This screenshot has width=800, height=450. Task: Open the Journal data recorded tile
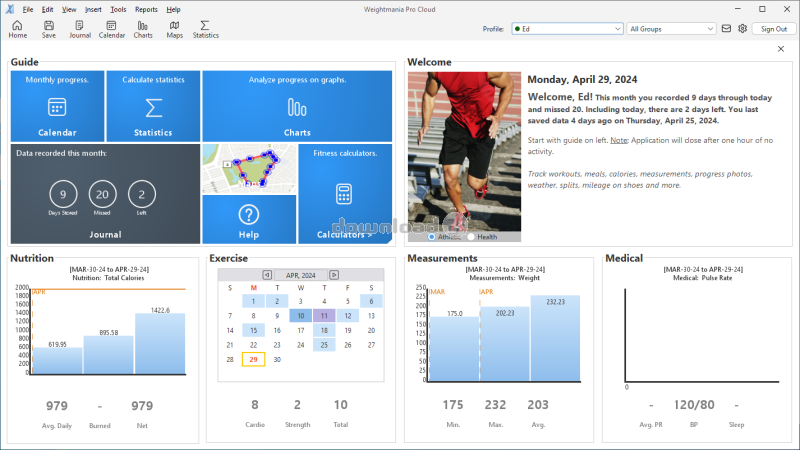click(x=105, y=194)
